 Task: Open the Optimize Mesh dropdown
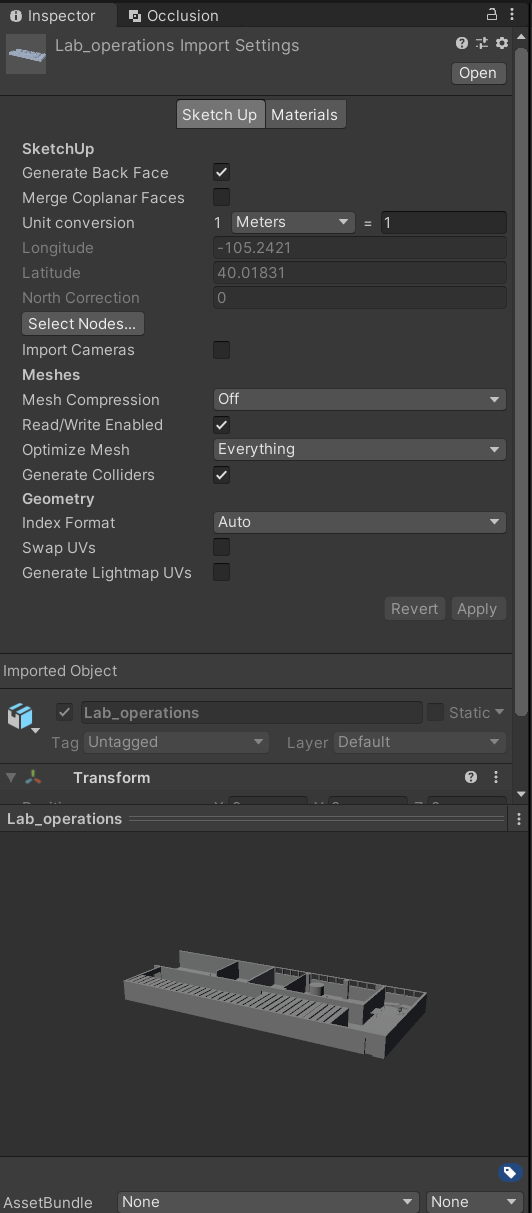click(x=360, y=449)
